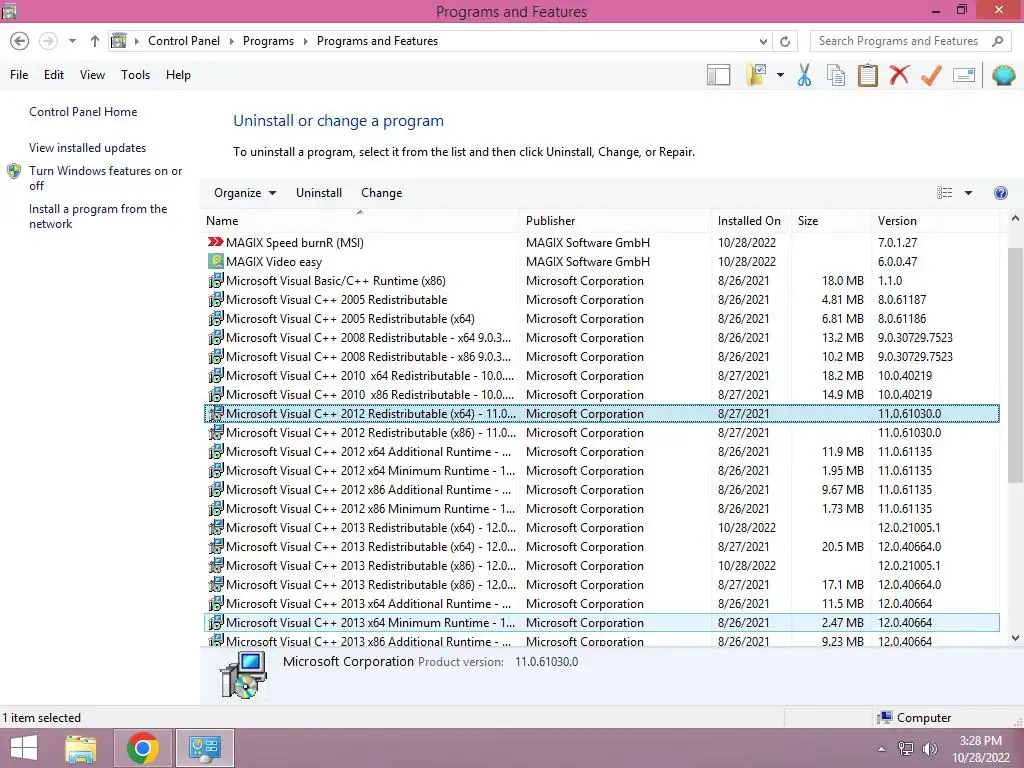Expand the folder options toolbar dropdown arrow

tap(780, 75)
